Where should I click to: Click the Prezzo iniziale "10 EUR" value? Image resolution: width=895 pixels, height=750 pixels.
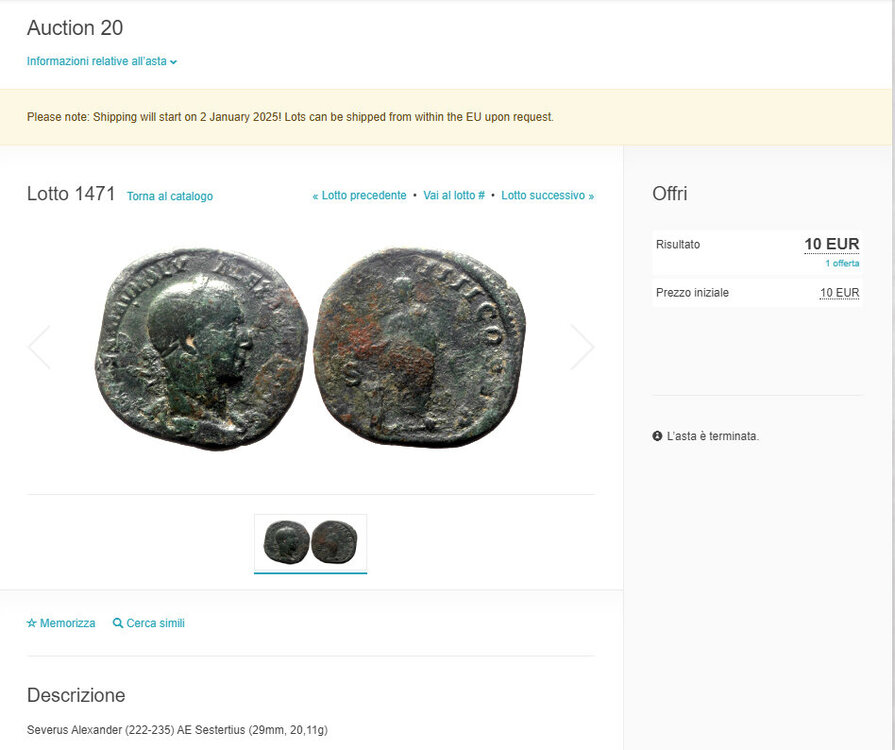(839, 293)
